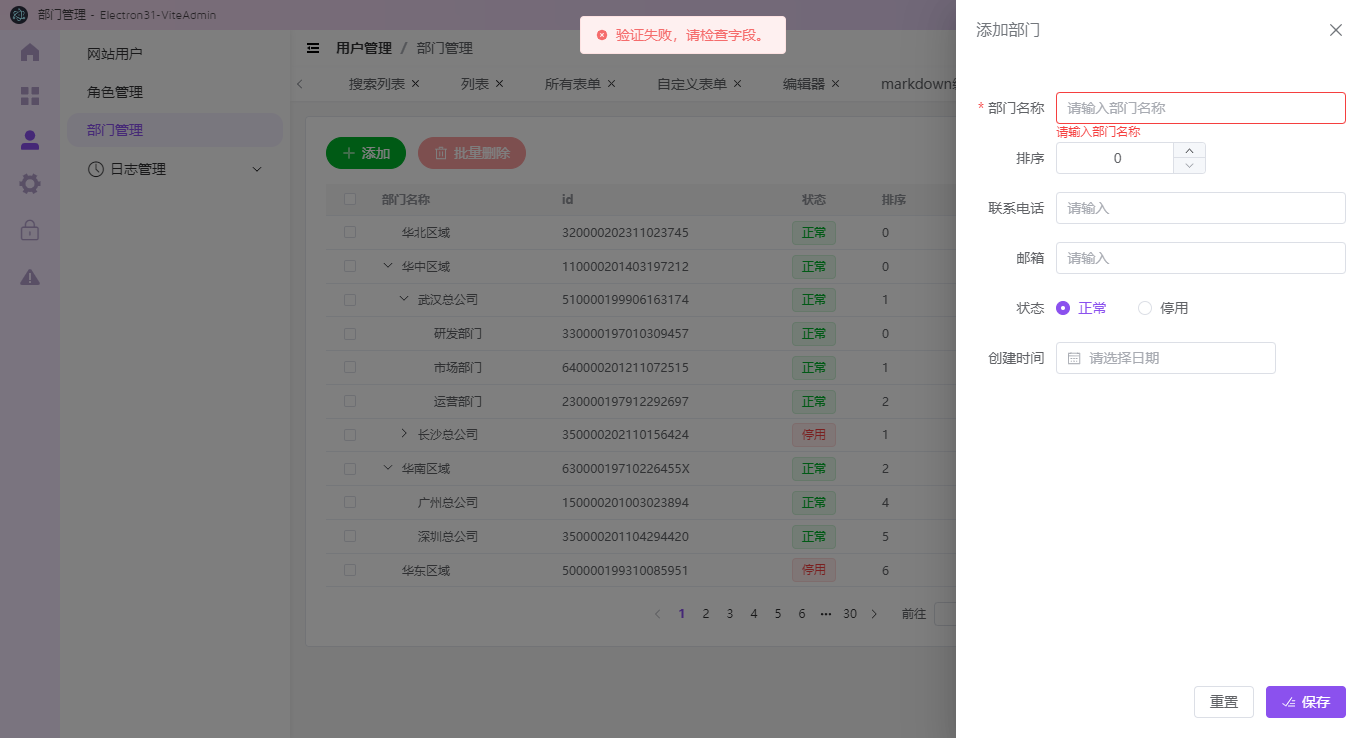Viewport: 1366px width, 738px height.
Task: Increase 排序 using the up stepper arrow
Action: pyautogui.click(x=1189, y=151)
